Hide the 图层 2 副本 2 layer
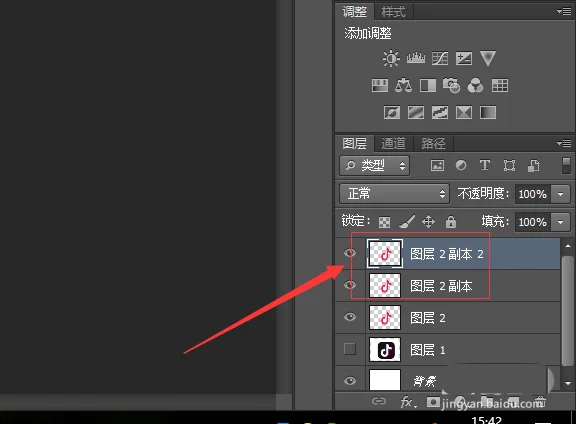The height and width of the screenshot is (424, 576). (350, 253)
